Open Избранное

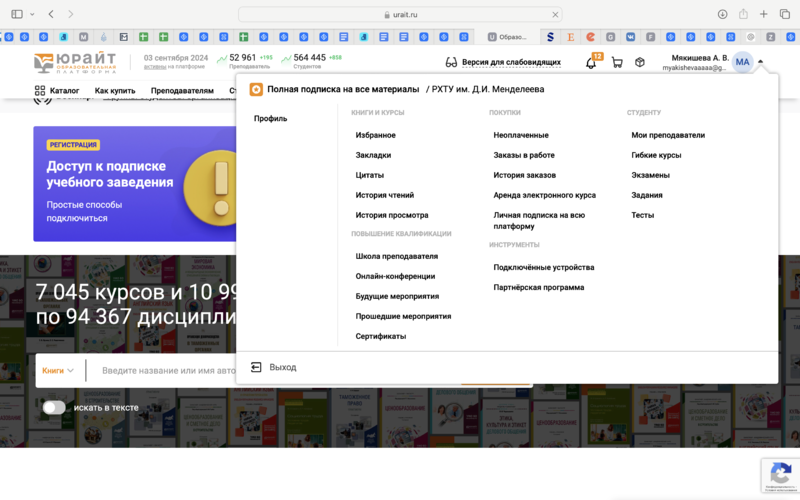[376, 135]
